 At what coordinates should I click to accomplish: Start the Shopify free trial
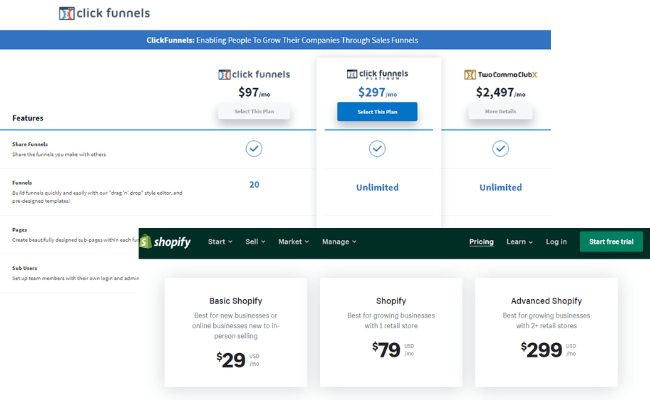(x=611, y=242)
